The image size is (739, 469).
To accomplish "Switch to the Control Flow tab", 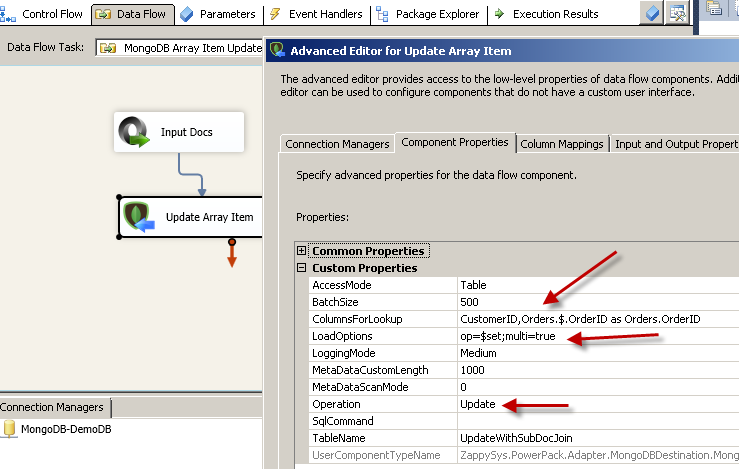I will coord(42,14).
